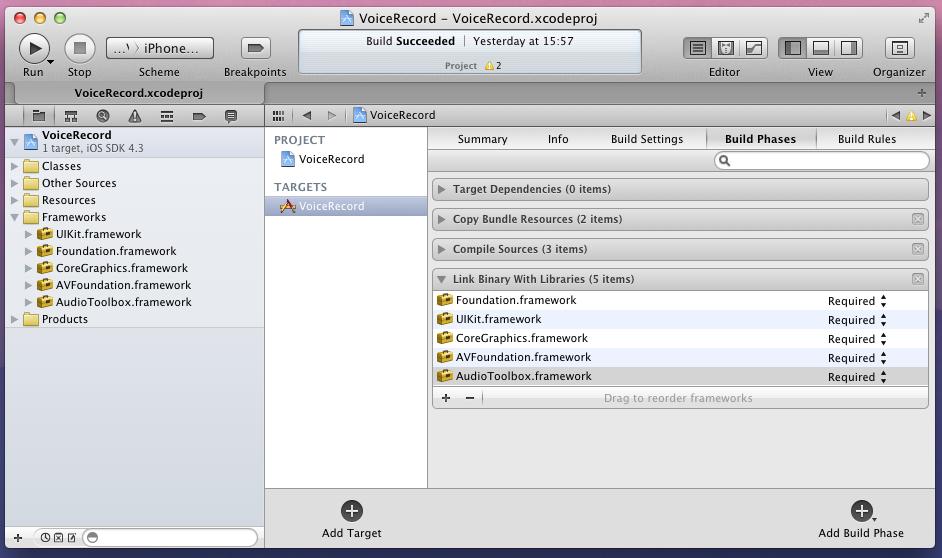Select AudioToolbox.framework in the navigator

pyautogui.click(x=124, y=302)
